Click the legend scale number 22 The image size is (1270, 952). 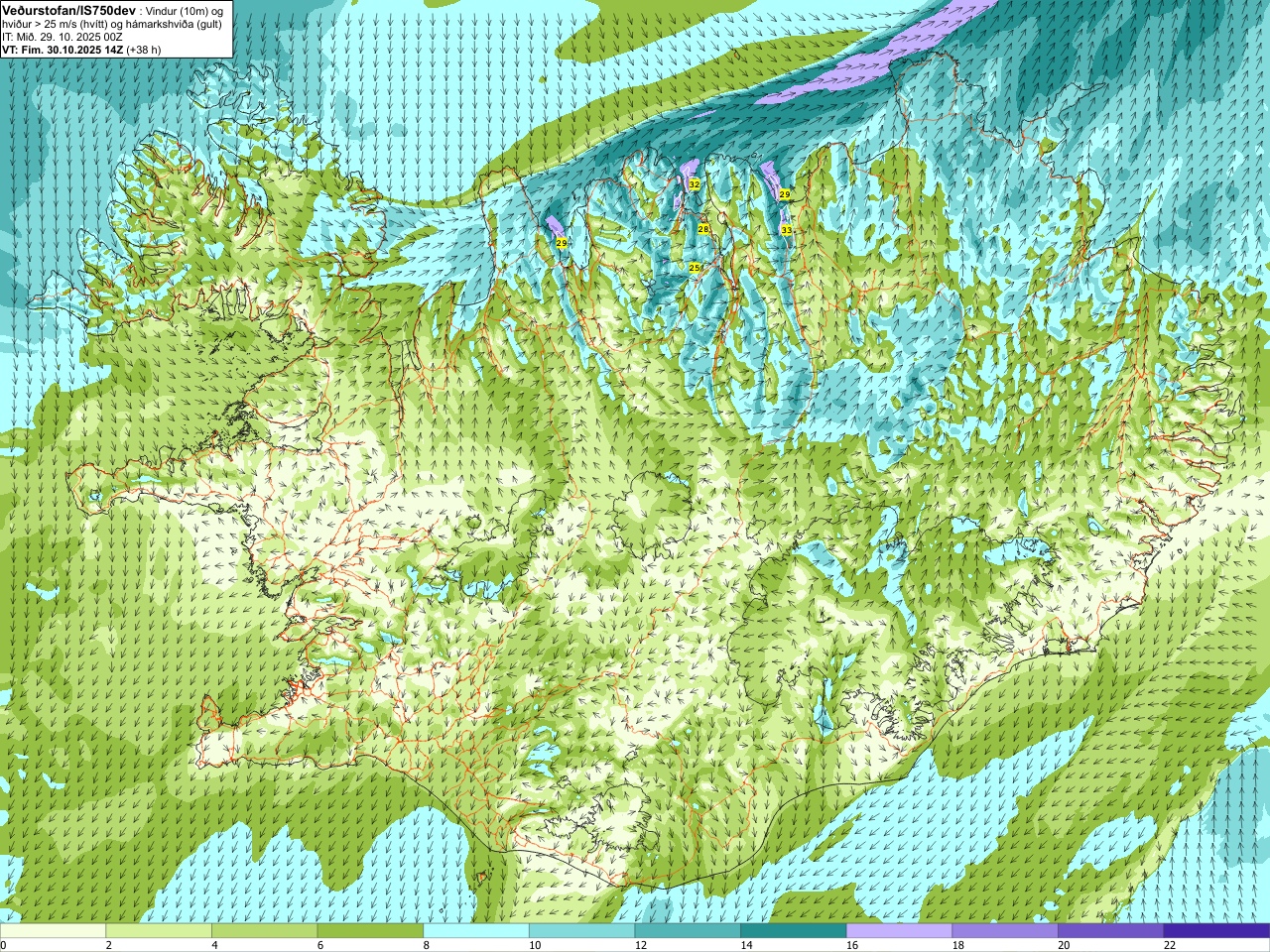point(1171,945)
